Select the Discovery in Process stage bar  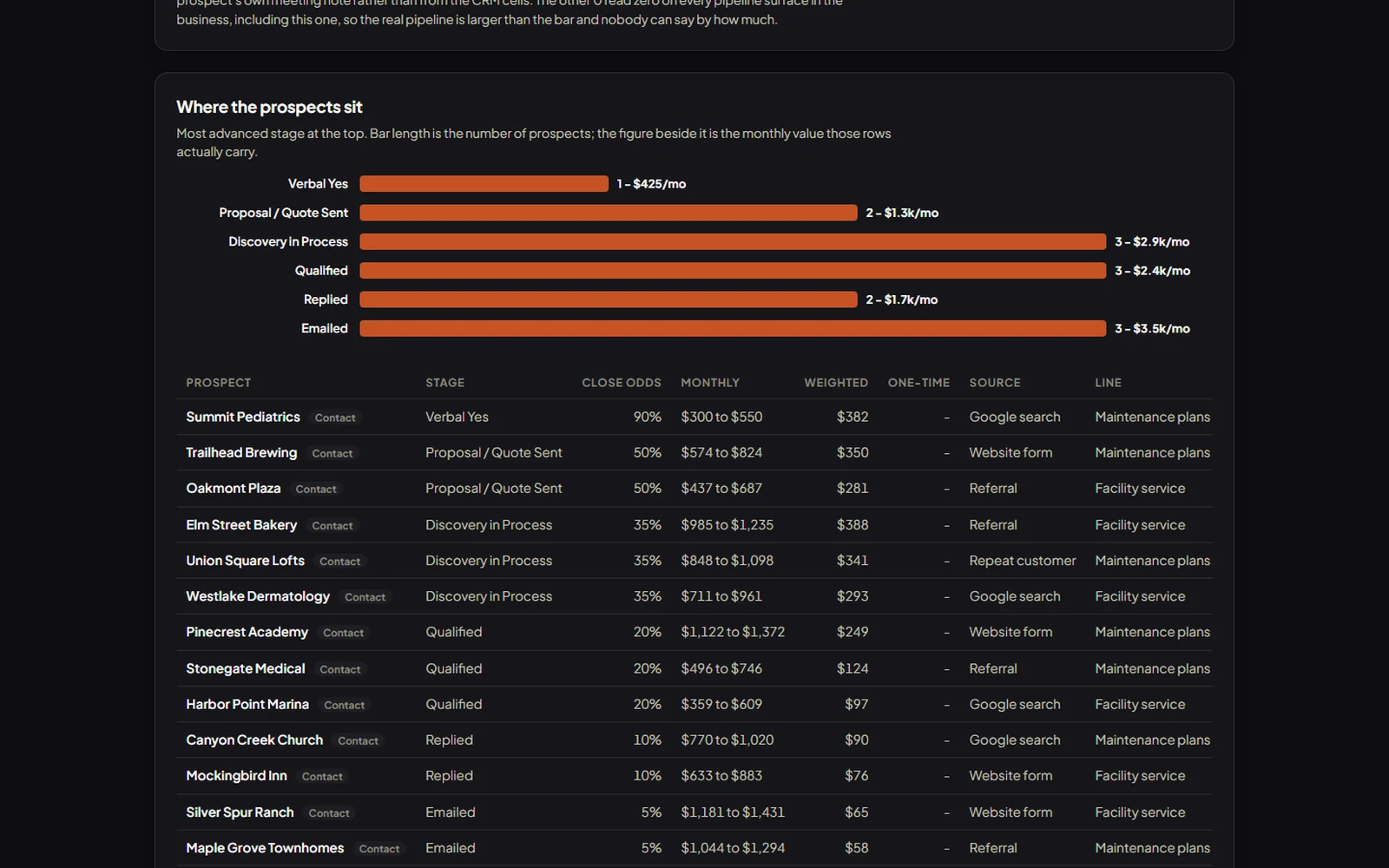click(733, 241)
